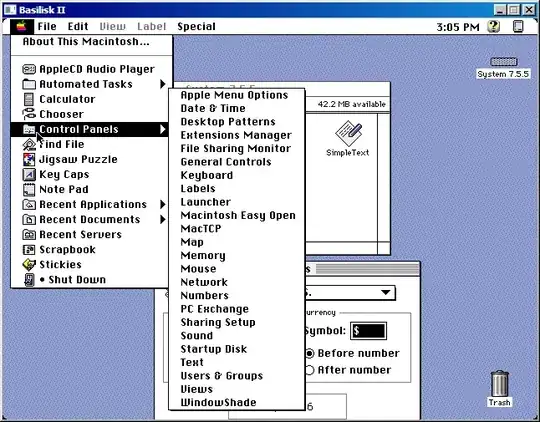This screenshot has width=540, height=422.
Task: Choose Mouse control panel
Action: [x=237, y=269]
